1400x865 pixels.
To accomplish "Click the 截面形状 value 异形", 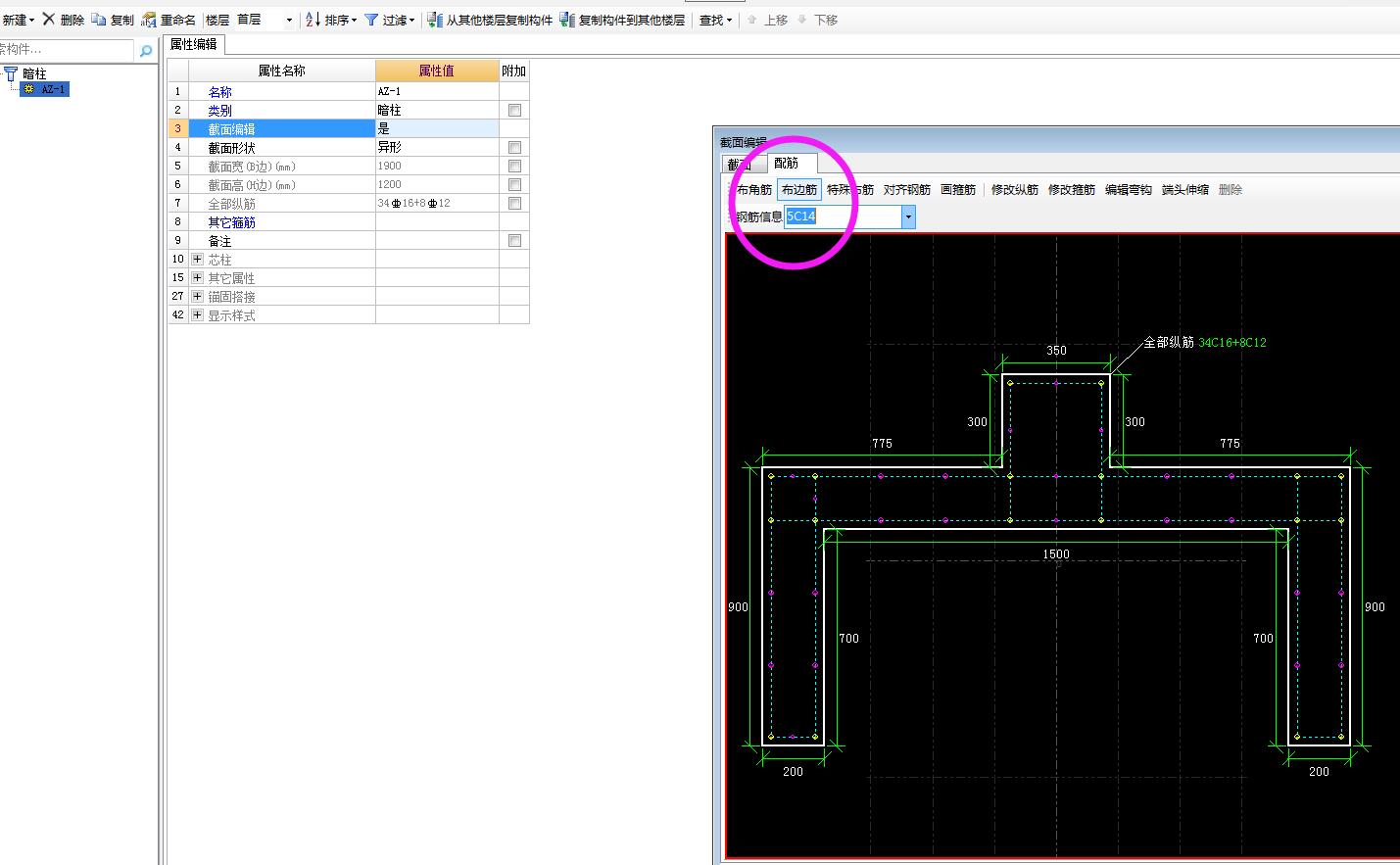I will pyautogui.click(x=437, y=147).
